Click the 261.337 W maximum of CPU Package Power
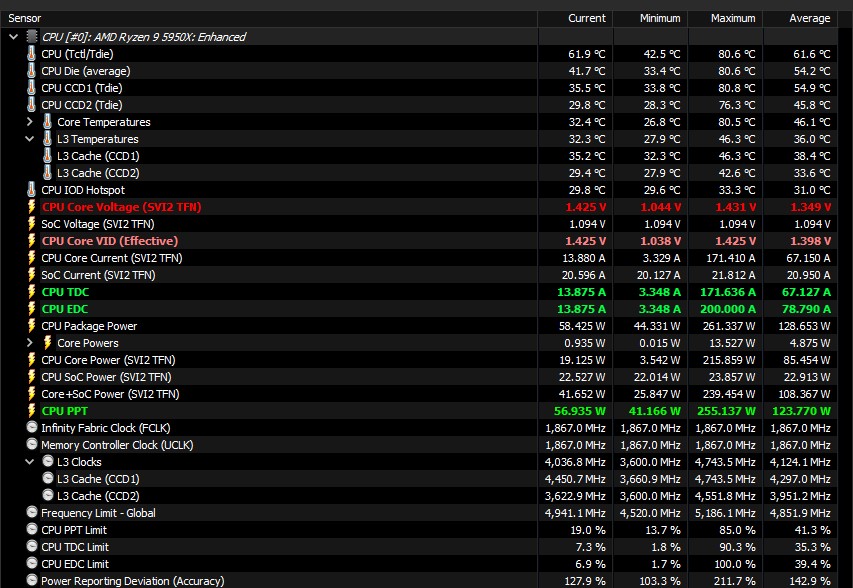The width and height of the screenshot is (853, 588). [x=730, y=326]
